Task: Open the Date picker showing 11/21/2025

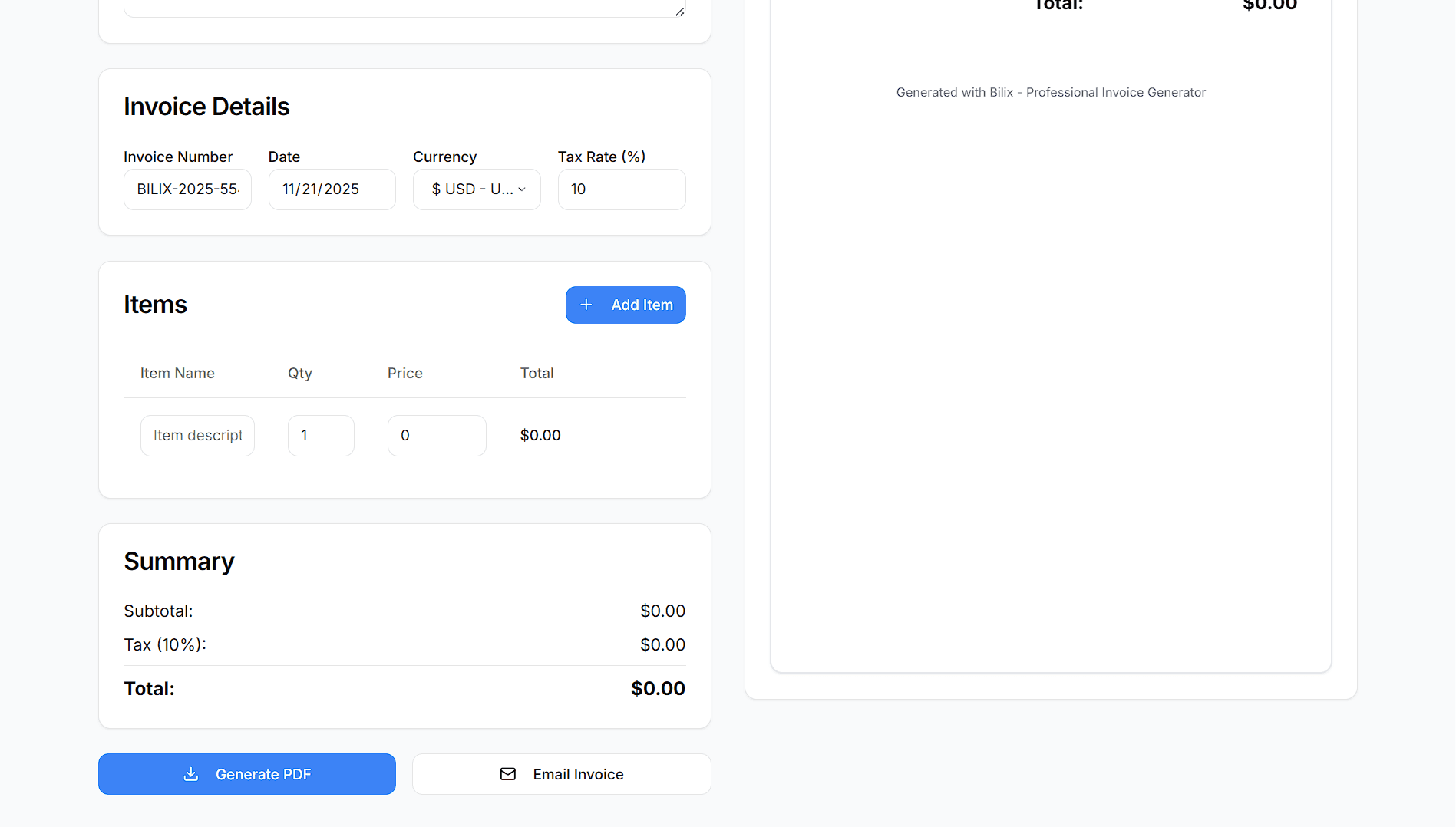Action: coord(332,189)
